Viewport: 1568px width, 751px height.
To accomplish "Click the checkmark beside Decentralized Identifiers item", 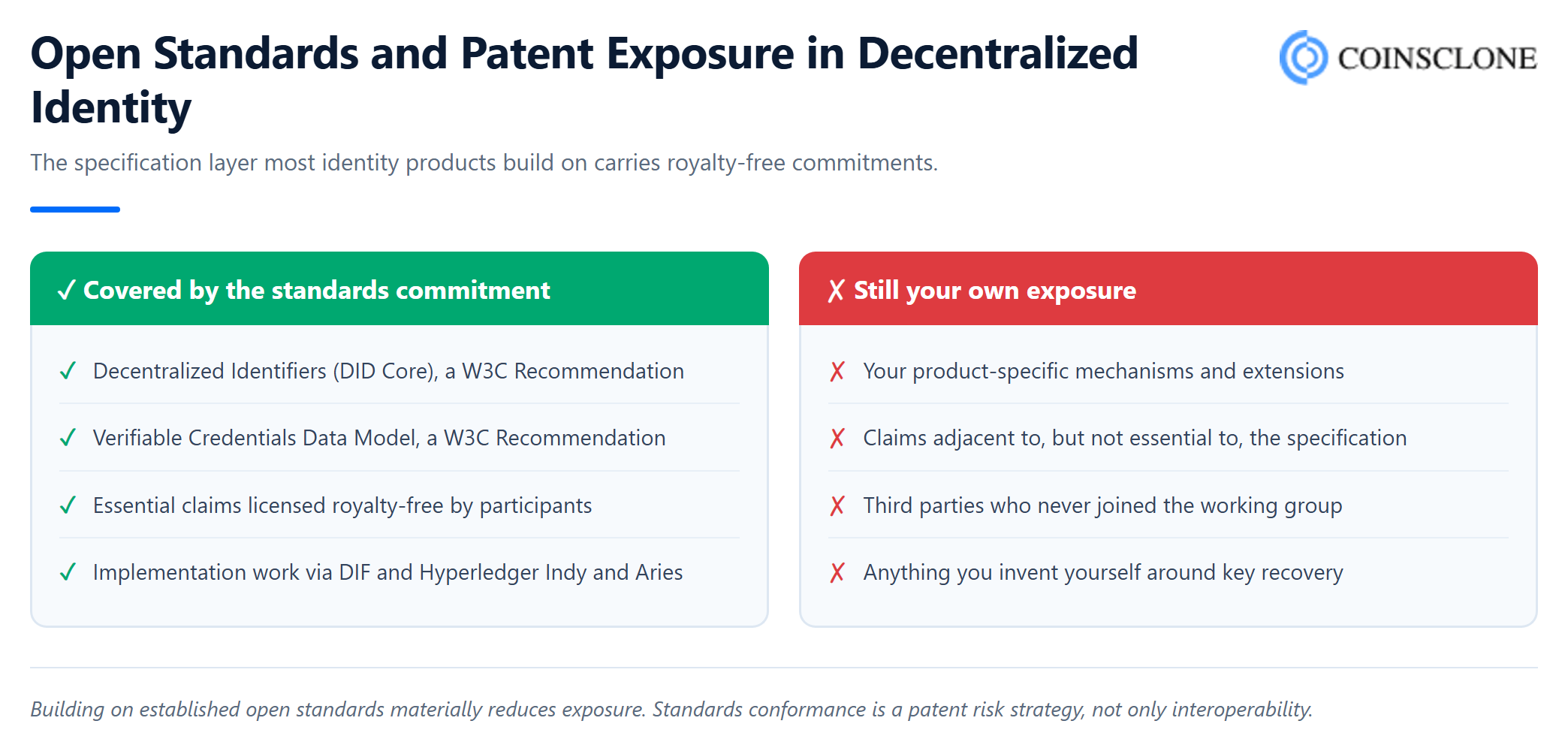I will (x=68, y=371).
